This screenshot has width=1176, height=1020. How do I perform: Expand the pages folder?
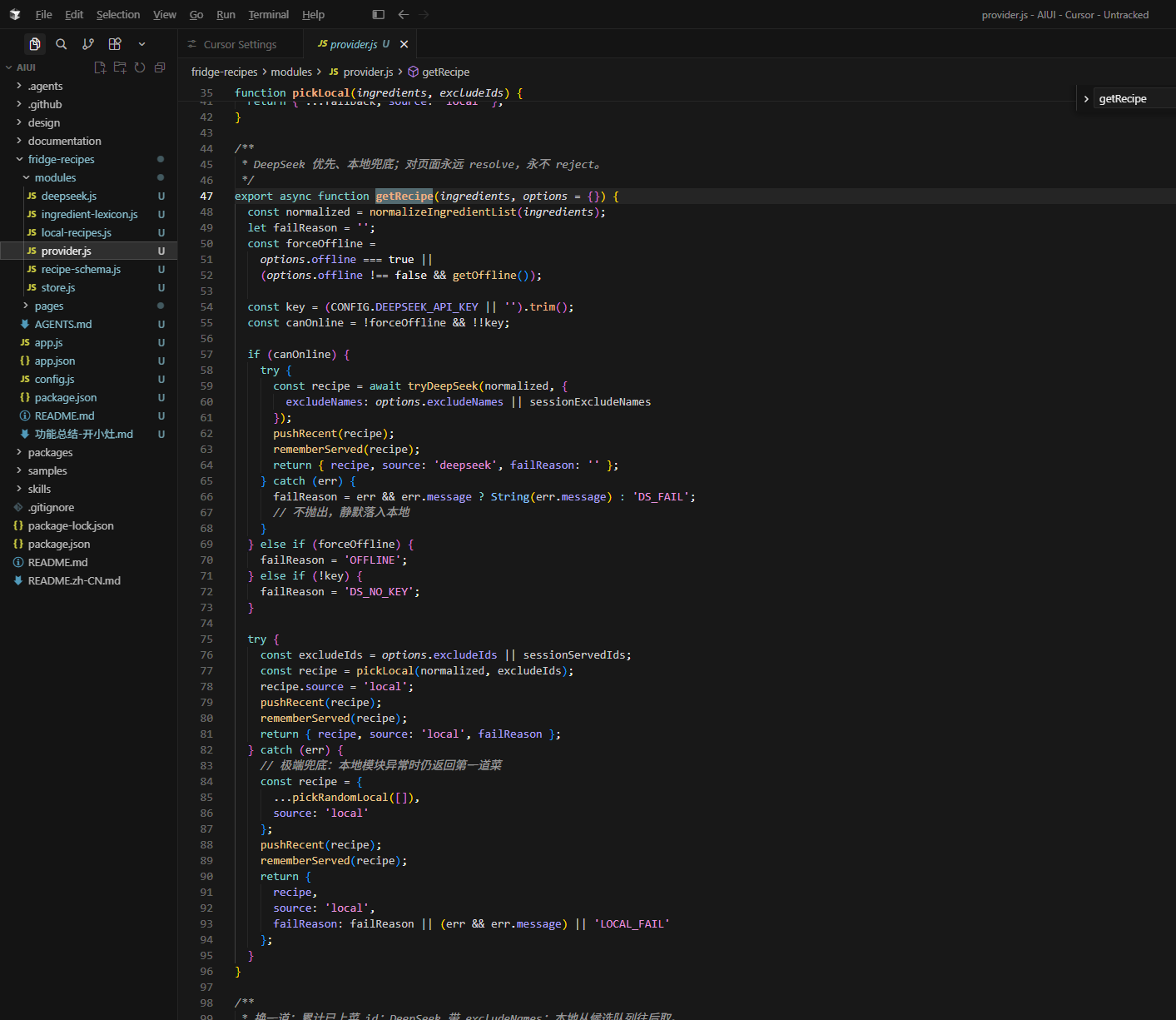(x=48, y=306)
